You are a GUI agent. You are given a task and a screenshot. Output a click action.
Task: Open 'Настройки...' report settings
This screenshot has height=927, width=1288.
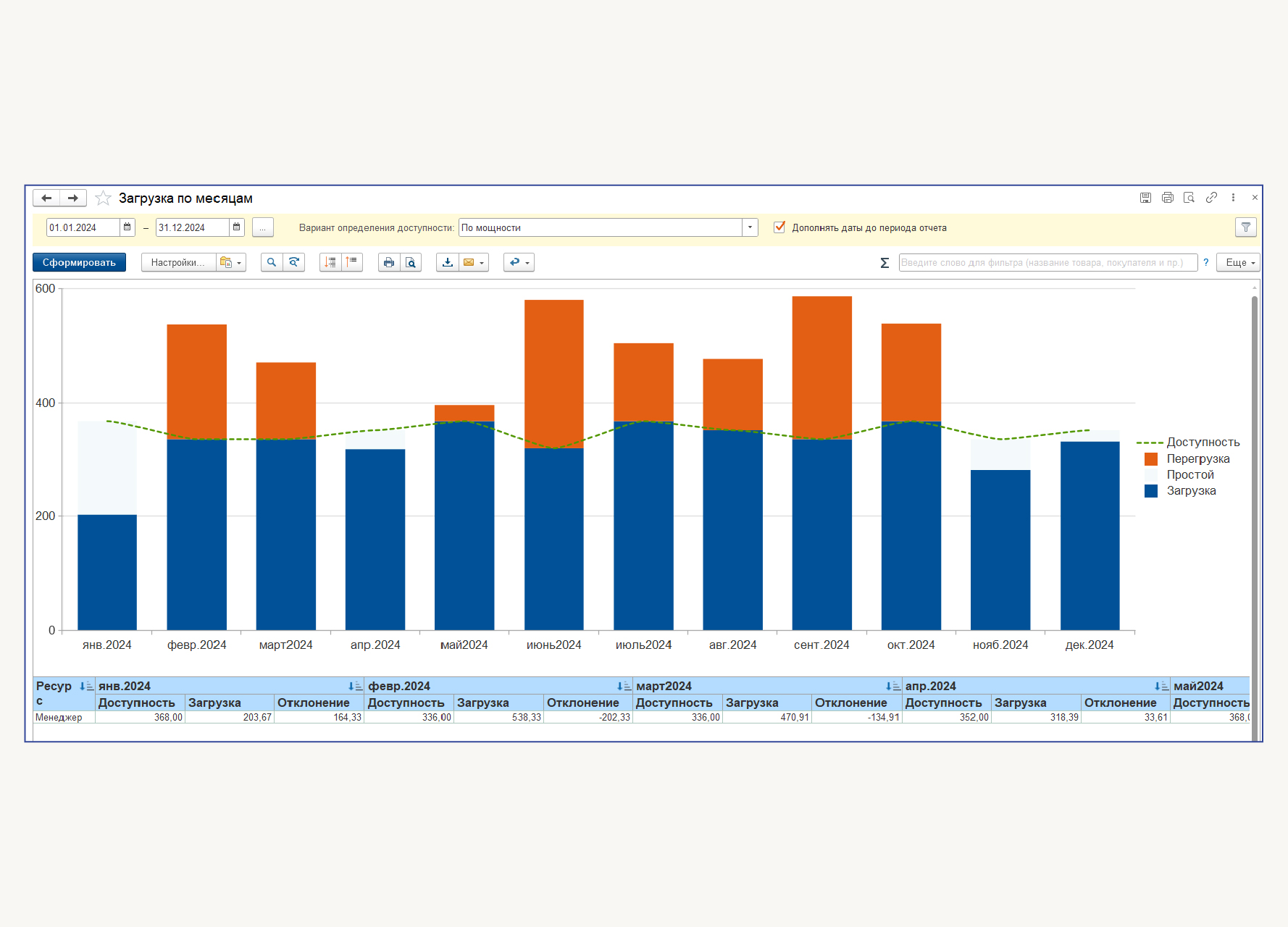click(x=178, y=262)
